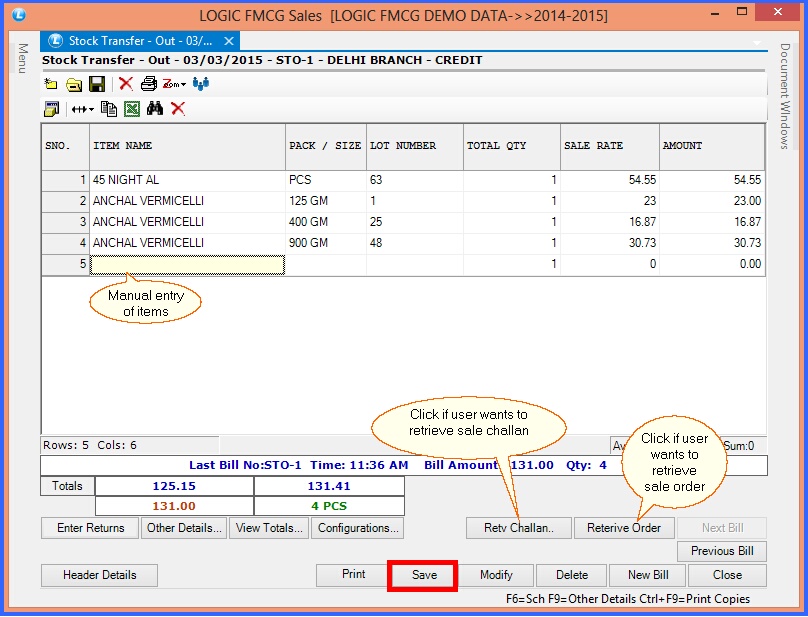Click the Logic logo in title bar
The width and height of the screenshot is (808, 617).
pos(19,15)
